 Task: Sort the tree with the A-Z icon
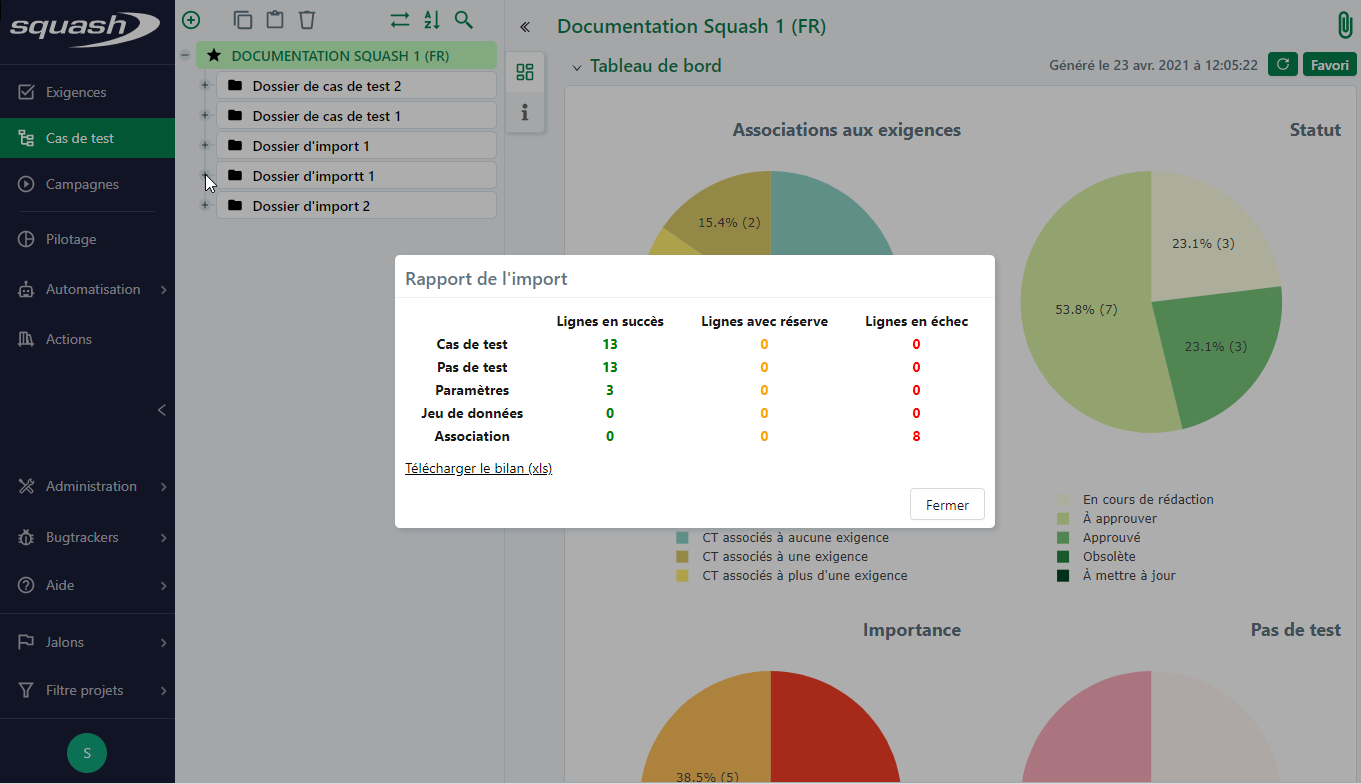tap(431, 19)
